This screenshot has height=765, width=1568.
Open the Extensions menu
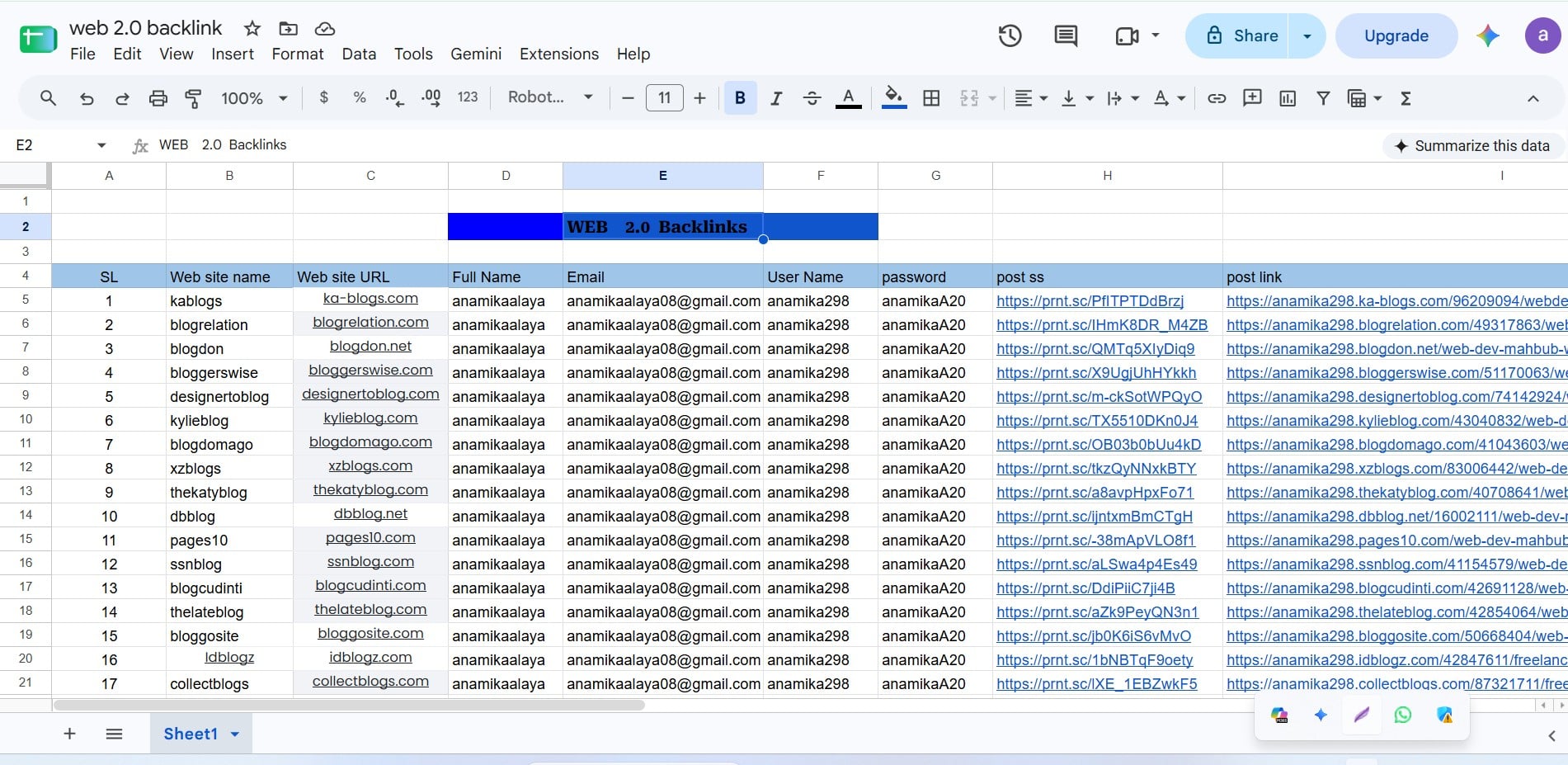(559, 54)
